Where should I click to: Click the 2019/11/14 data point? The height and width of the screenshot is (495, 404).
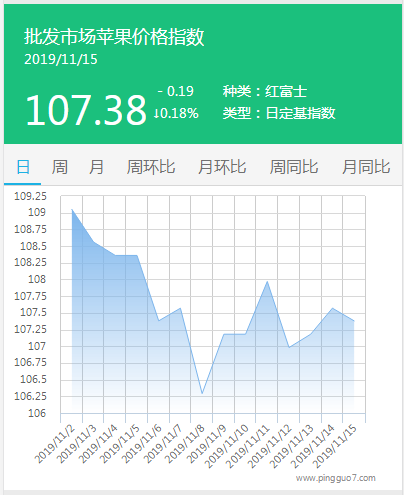point(332,308)
